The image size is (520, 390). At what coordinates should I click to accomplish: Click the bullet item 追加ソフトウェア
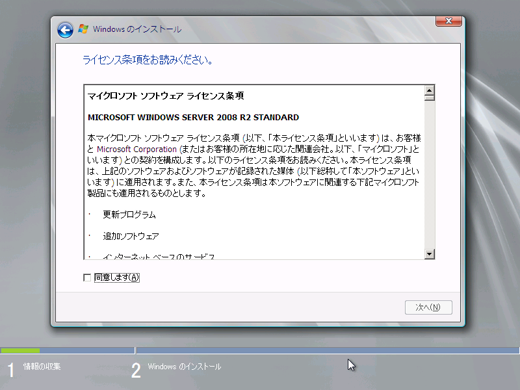[131, 236]
